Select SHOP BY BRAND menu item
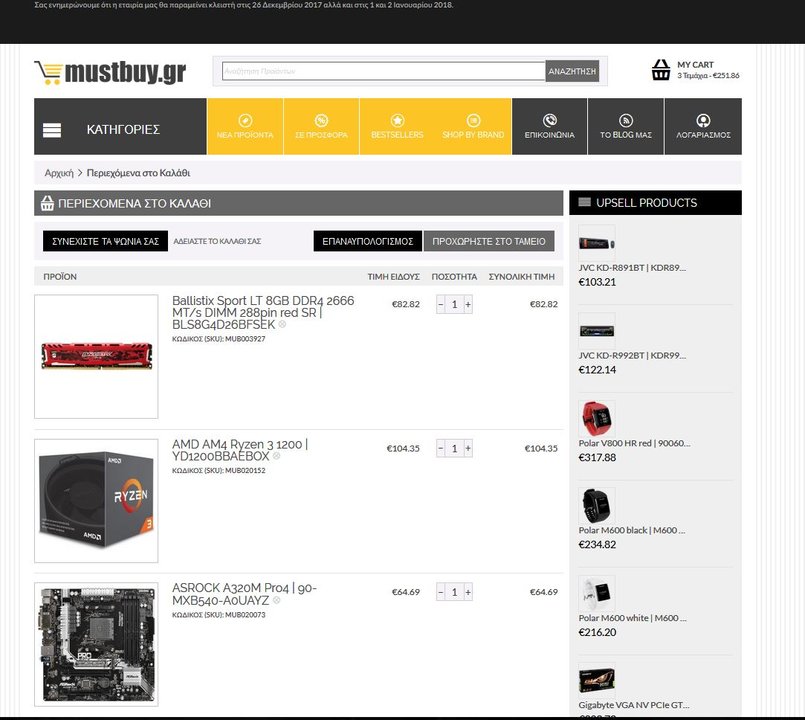This screenshot has width=805, height=720. (473, 126)
